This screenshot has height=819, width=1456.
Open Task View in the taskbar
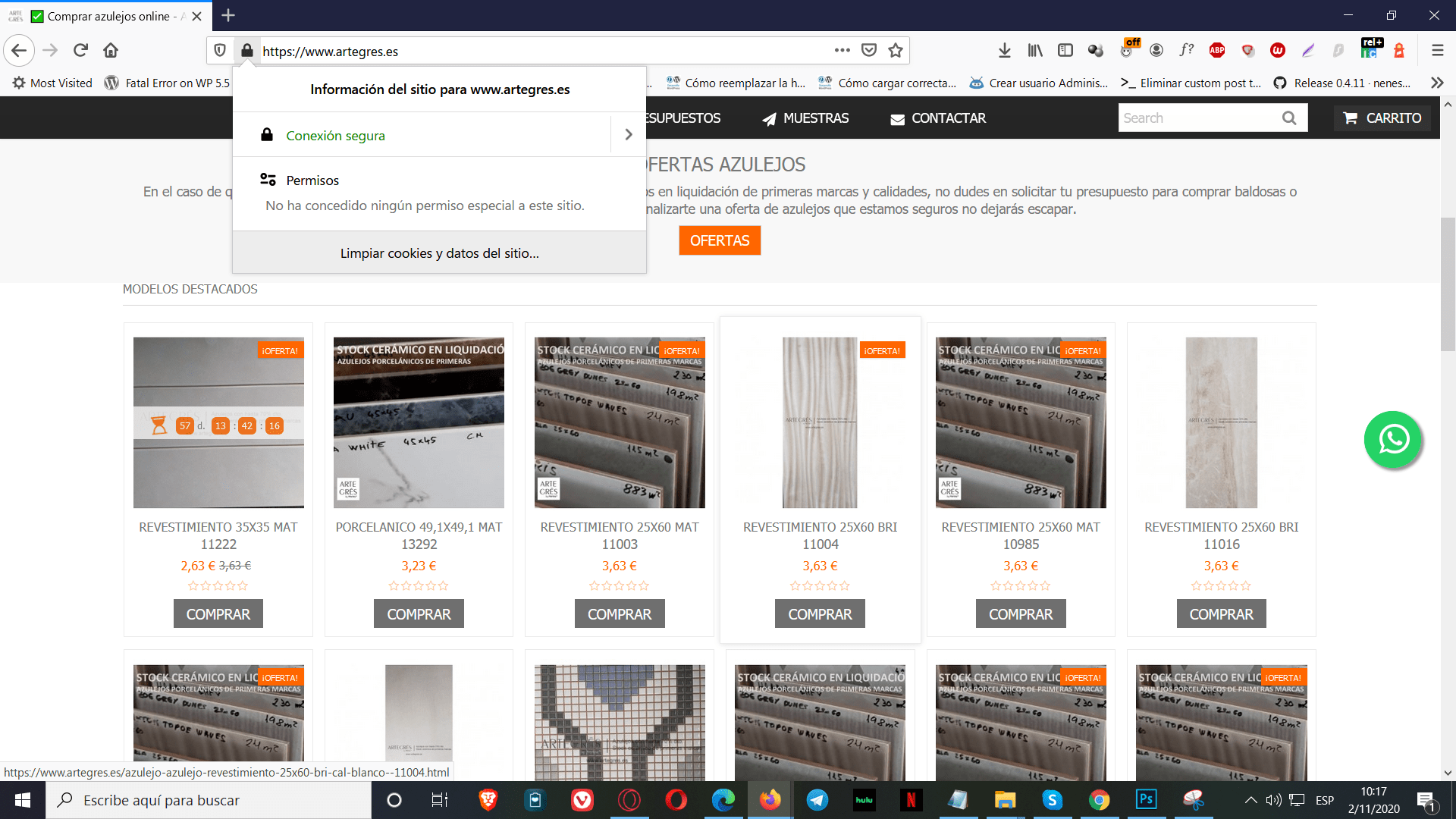[440, 800]
